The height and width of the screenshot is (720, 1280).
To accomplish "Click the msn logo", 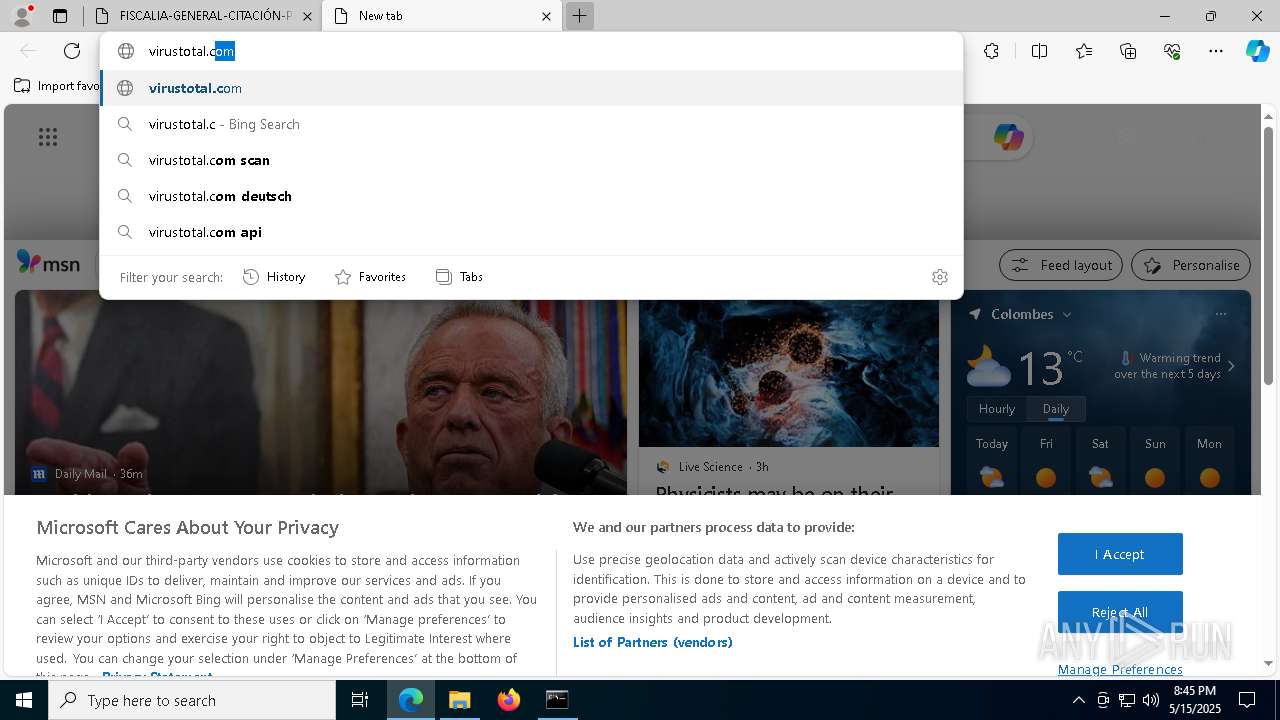I will tap(48, 263).
